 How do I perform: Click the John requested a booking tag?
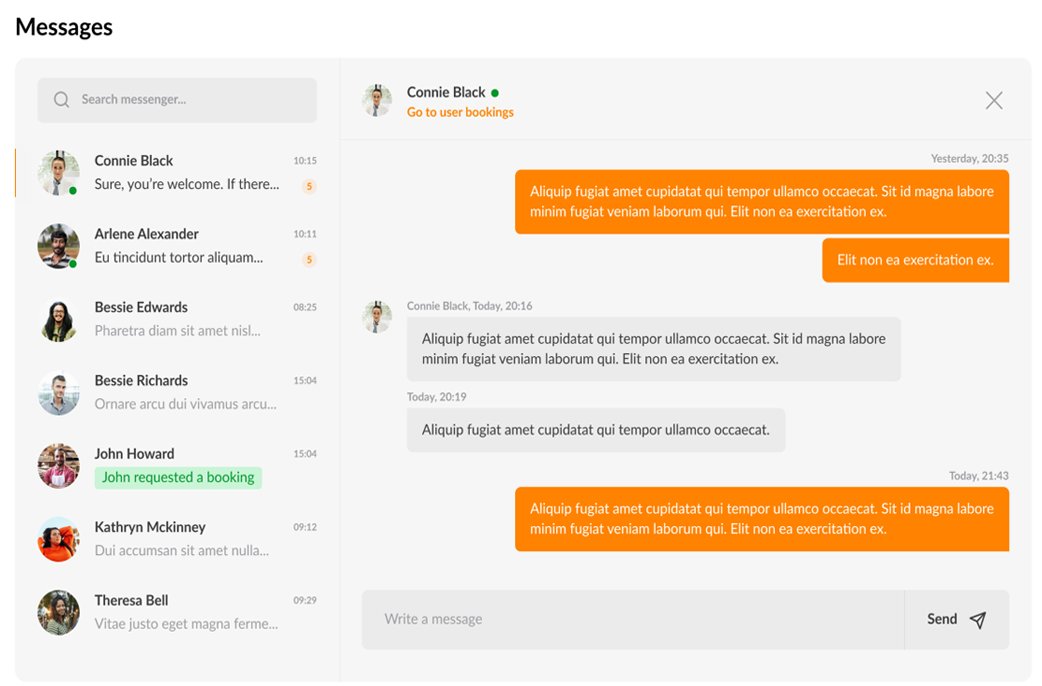pyautogui.click(x=178, y=478)
